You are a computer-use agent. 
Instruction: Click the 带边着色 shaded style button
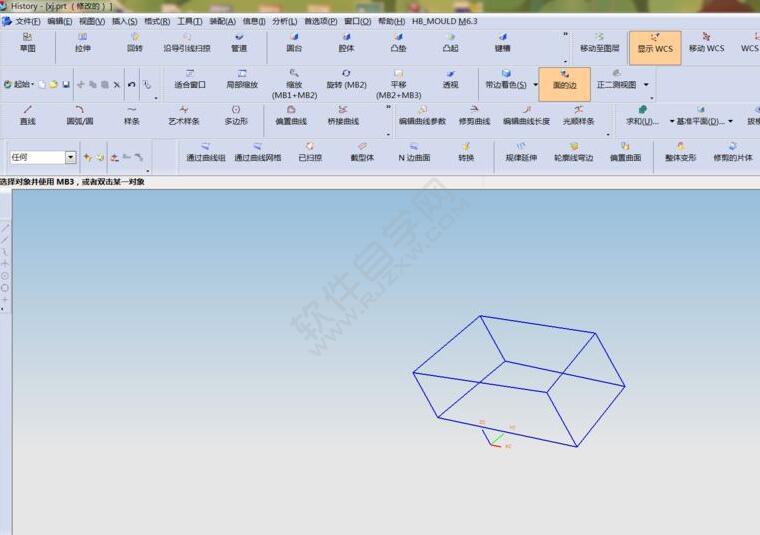506,79
